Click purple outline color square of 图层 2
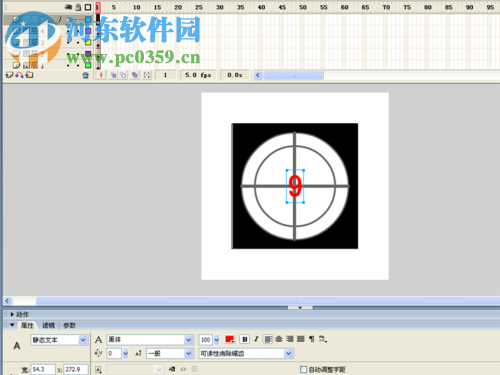 coord(88,54)
